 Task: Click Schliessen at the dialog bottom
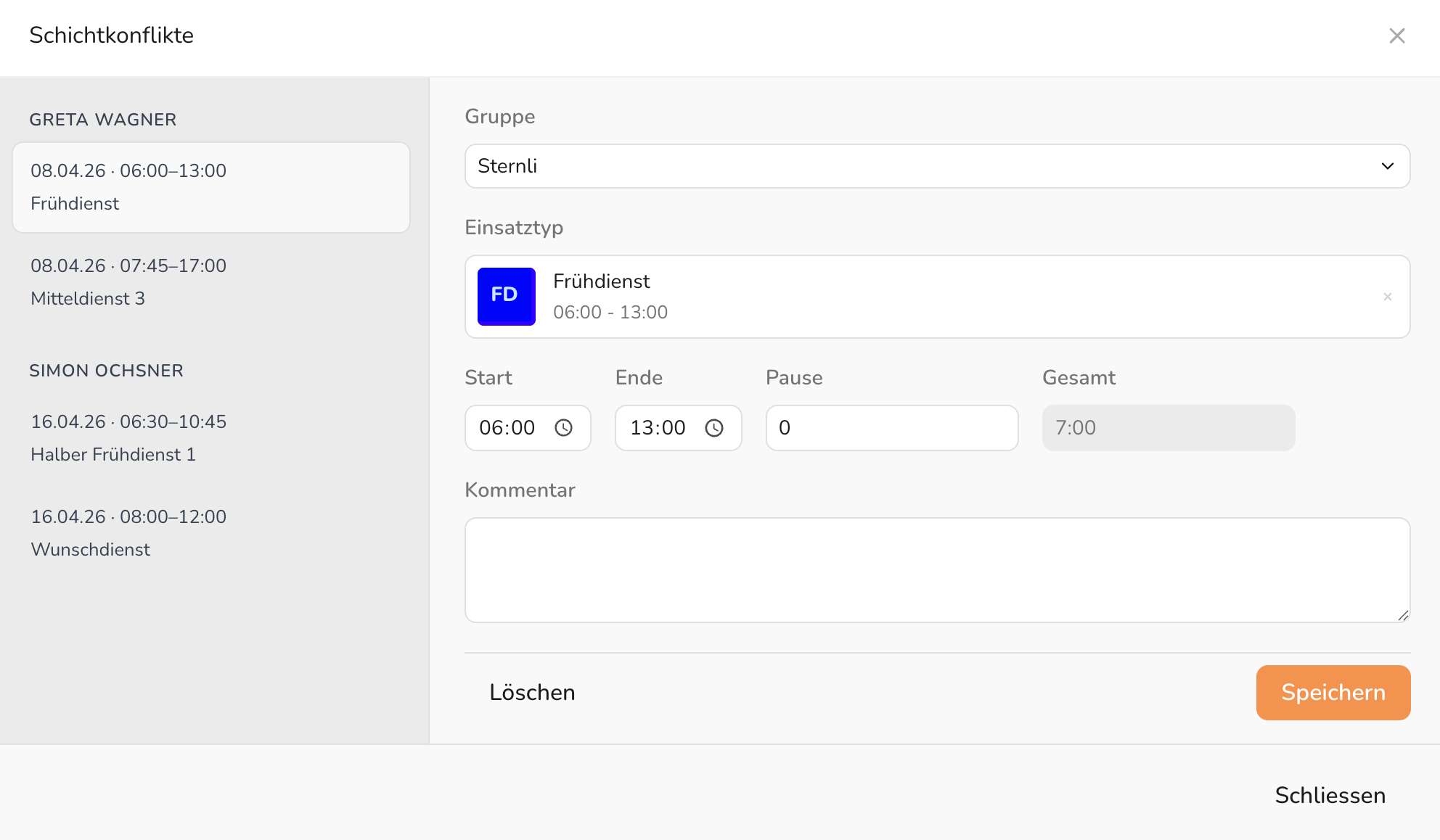(1330, 795)
